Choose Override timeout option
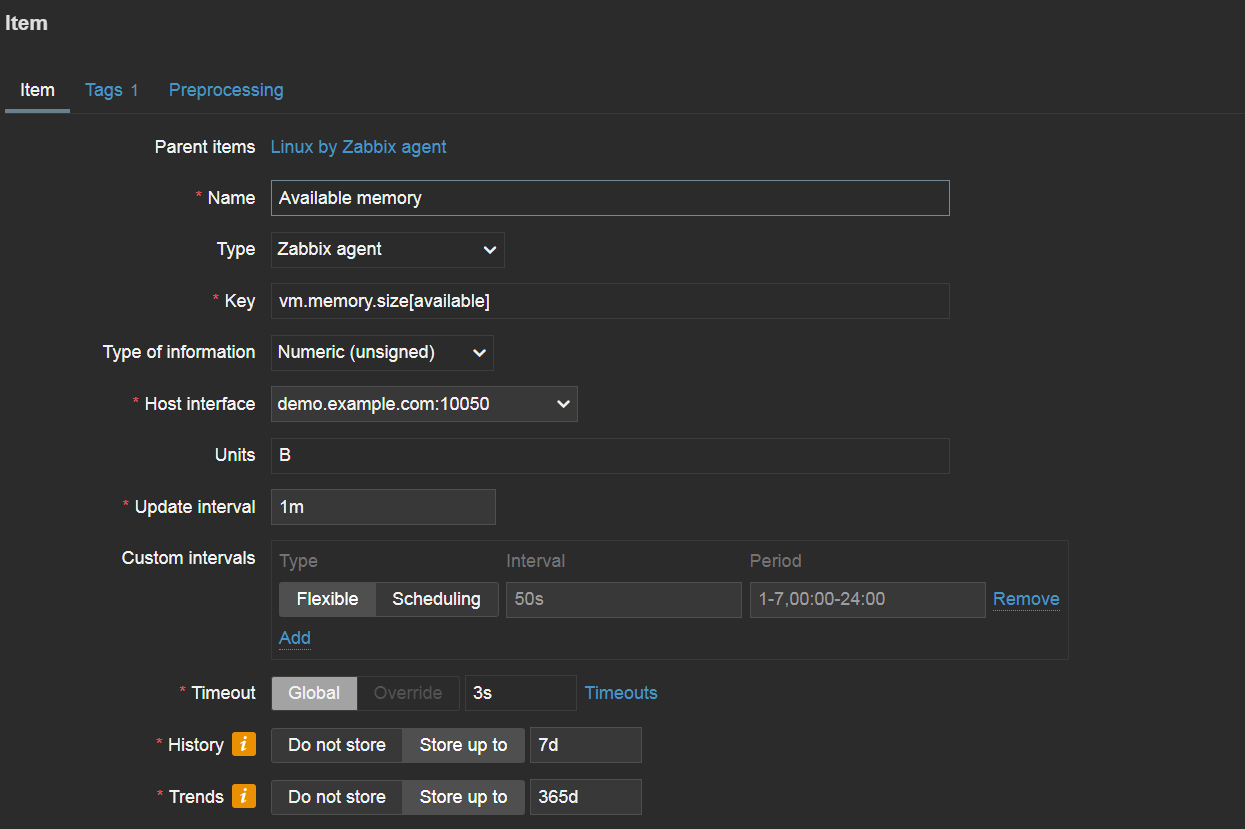 tap(408, 693)
